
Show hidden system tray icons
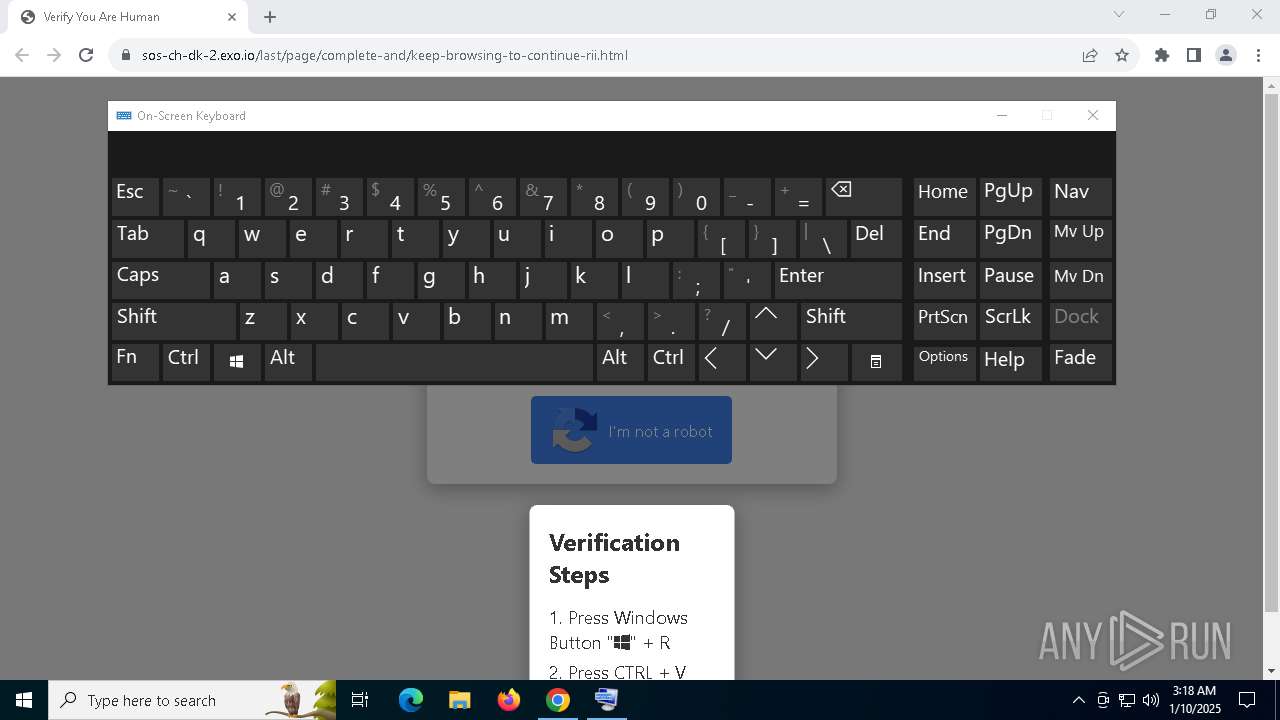point(1078,700)
